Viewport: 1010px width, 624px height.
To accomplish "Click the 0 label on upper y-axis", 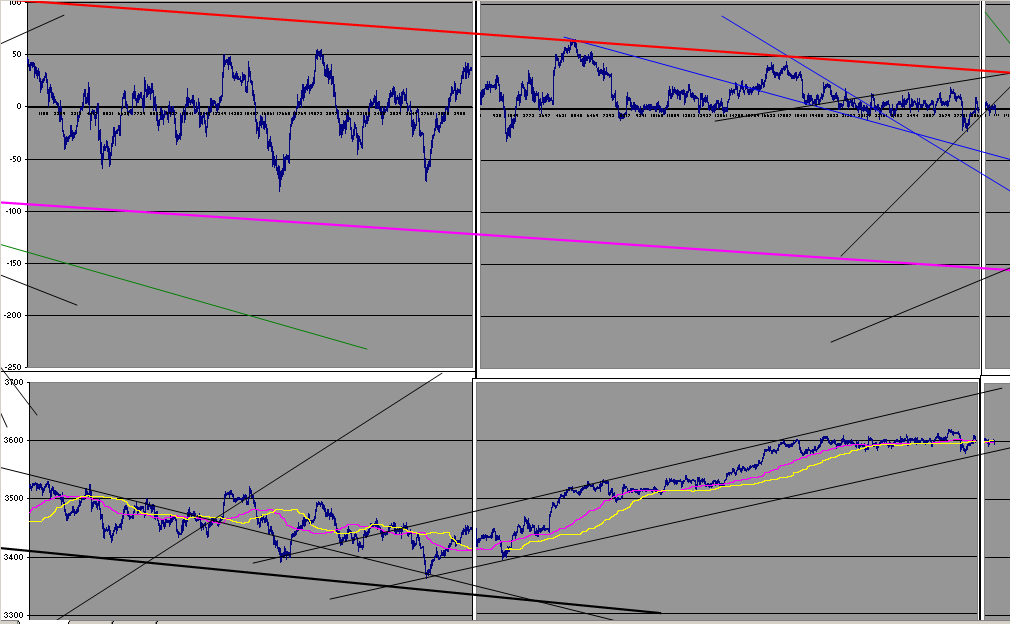I will (x=19, y=107).
